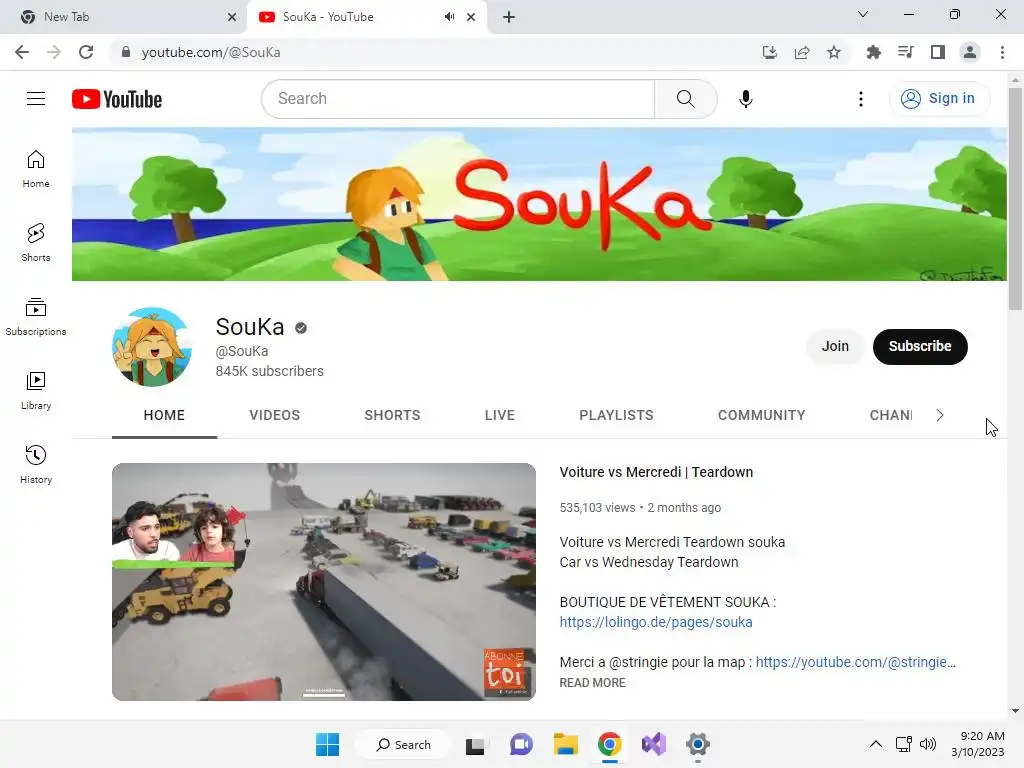The image size is (1024, 768).
Task: Open media controls icon in toolbar
Action: 905,52
